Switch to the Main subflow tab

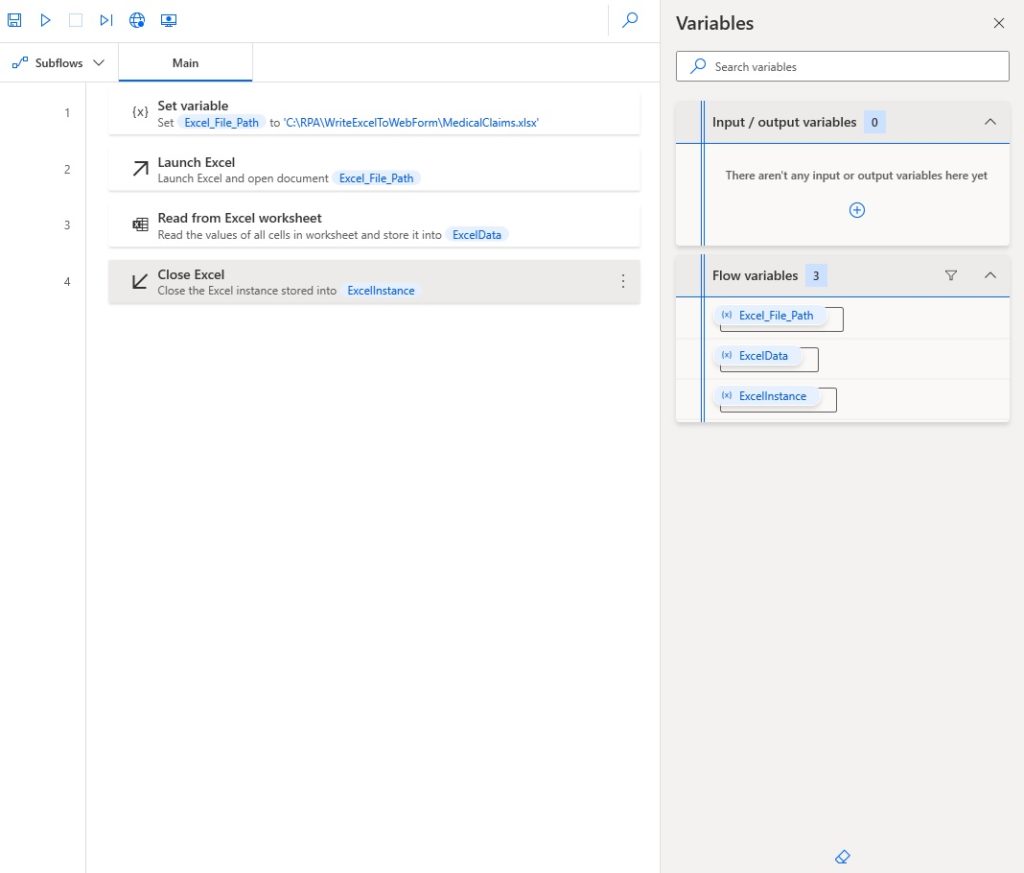coord(185,61)
